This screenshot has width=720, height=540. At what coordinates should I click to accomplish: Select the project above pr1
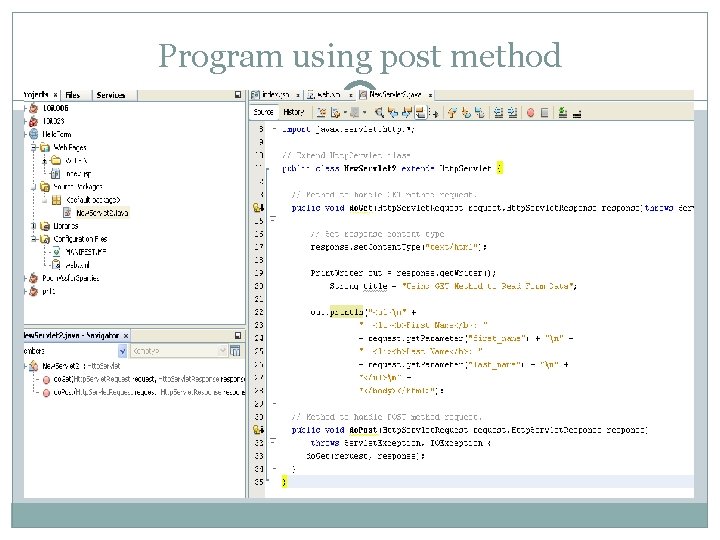(64, 278)
